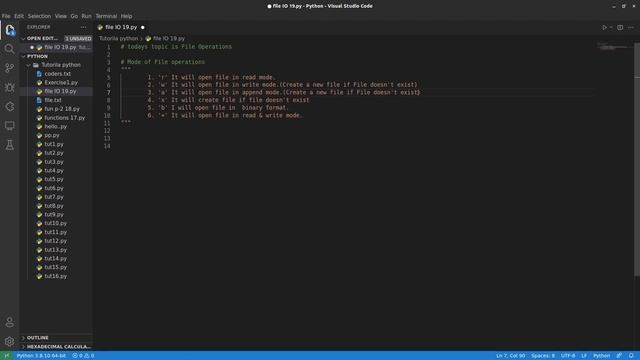Expand the Outline section
Viewport: 640px width, 360px height.
[x=38, y=338]
